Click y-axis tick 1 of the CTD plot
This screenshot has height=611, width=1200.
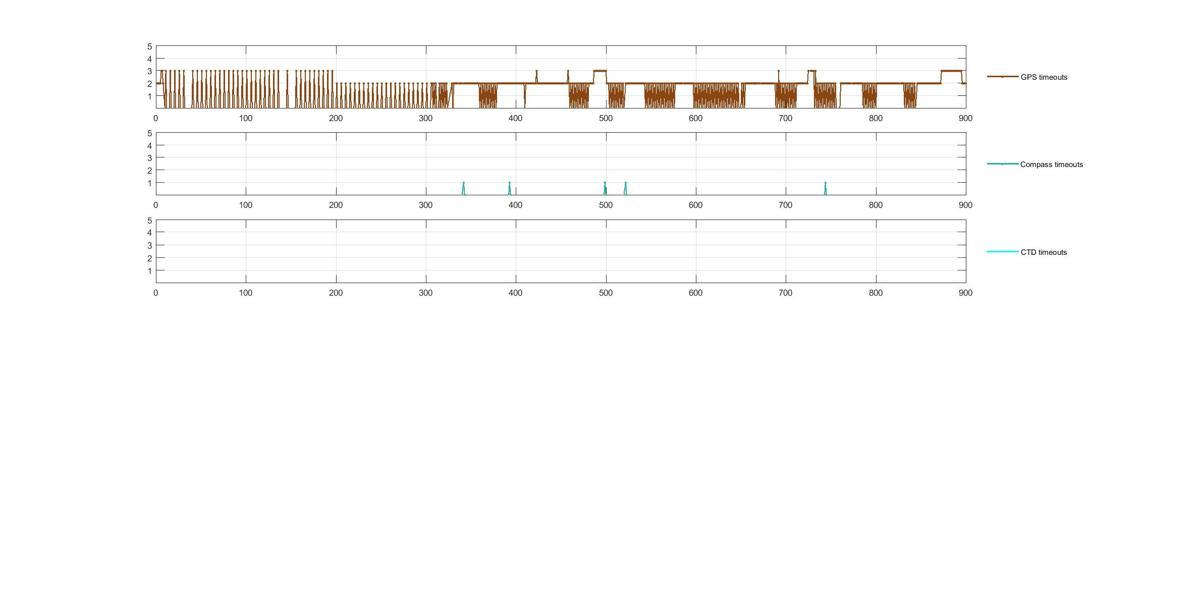coord(150,271)
